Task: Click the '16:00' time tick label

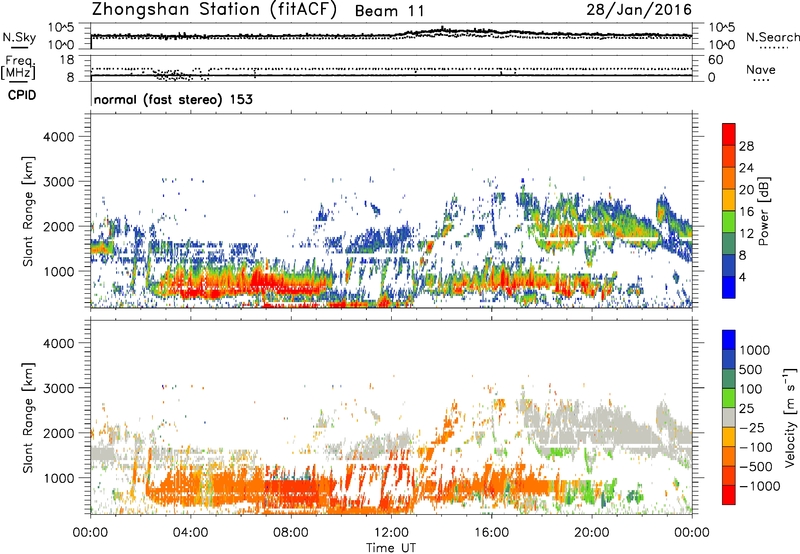Action: [491, 533]
